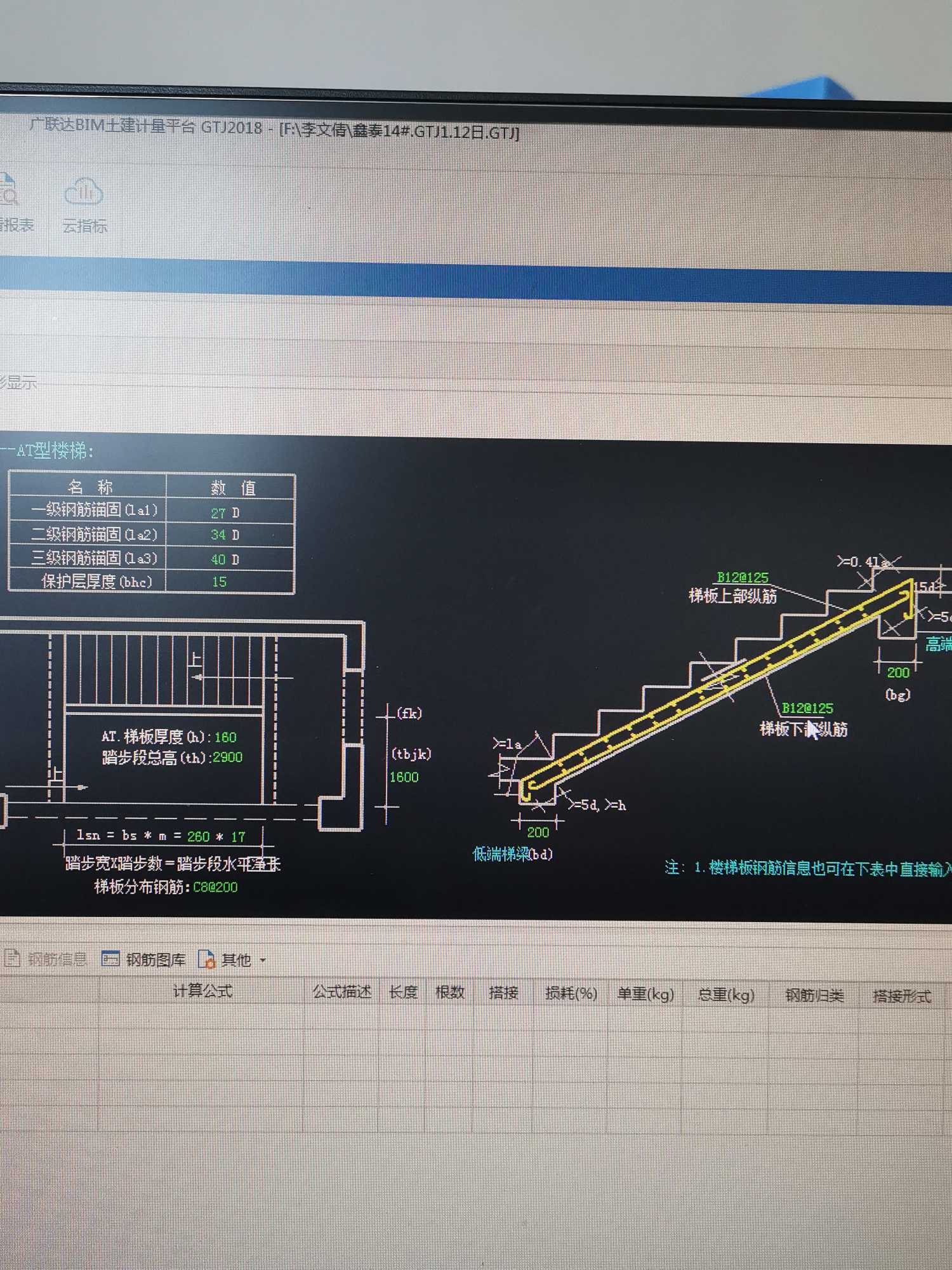
Task: Click the AT型楼梯 heading text
Action: coord(55,451)
